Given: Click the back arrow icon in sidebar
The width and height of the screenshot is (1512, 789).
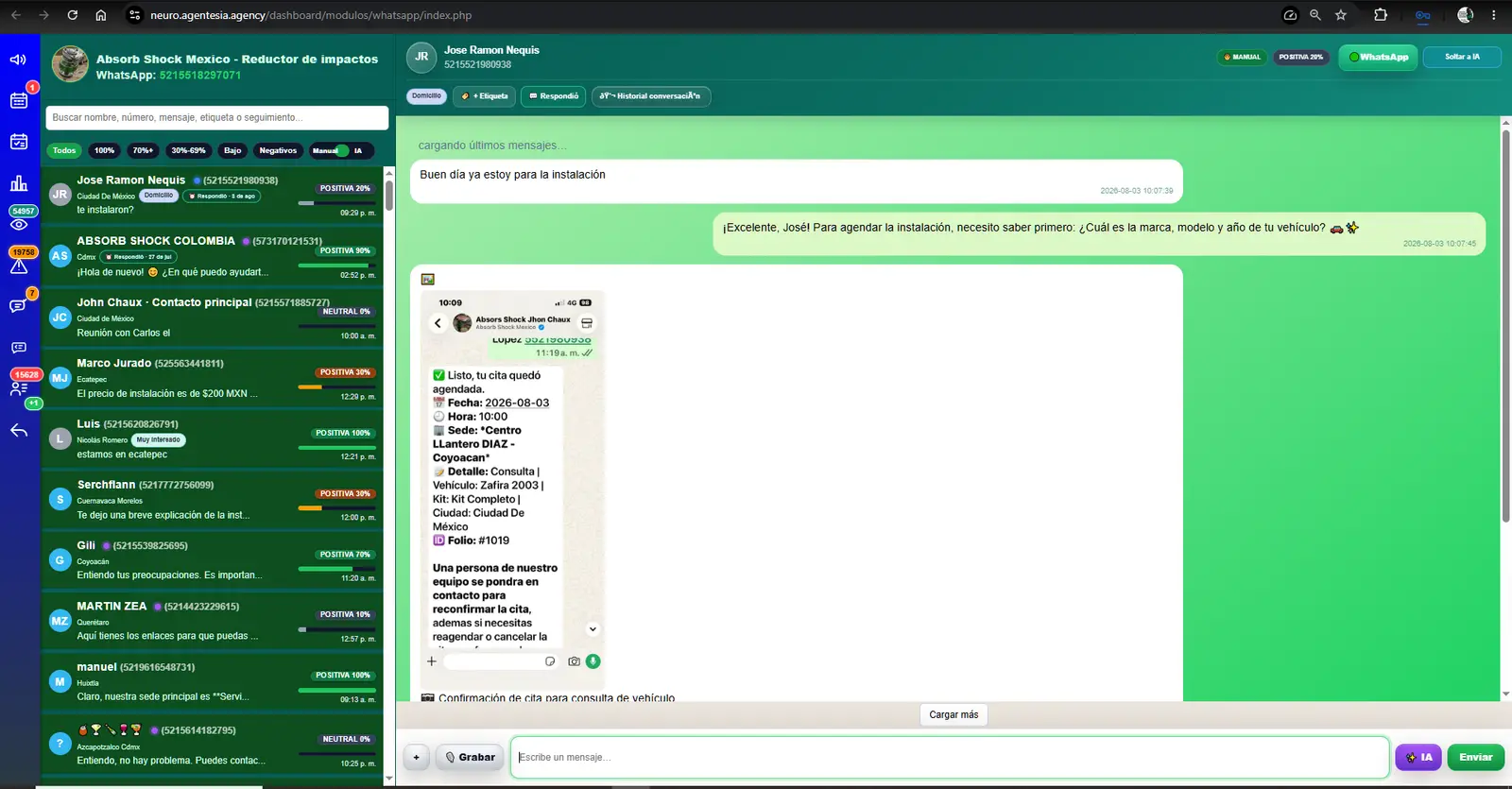Looking at the screenshot, I should [x=19, y=431].
